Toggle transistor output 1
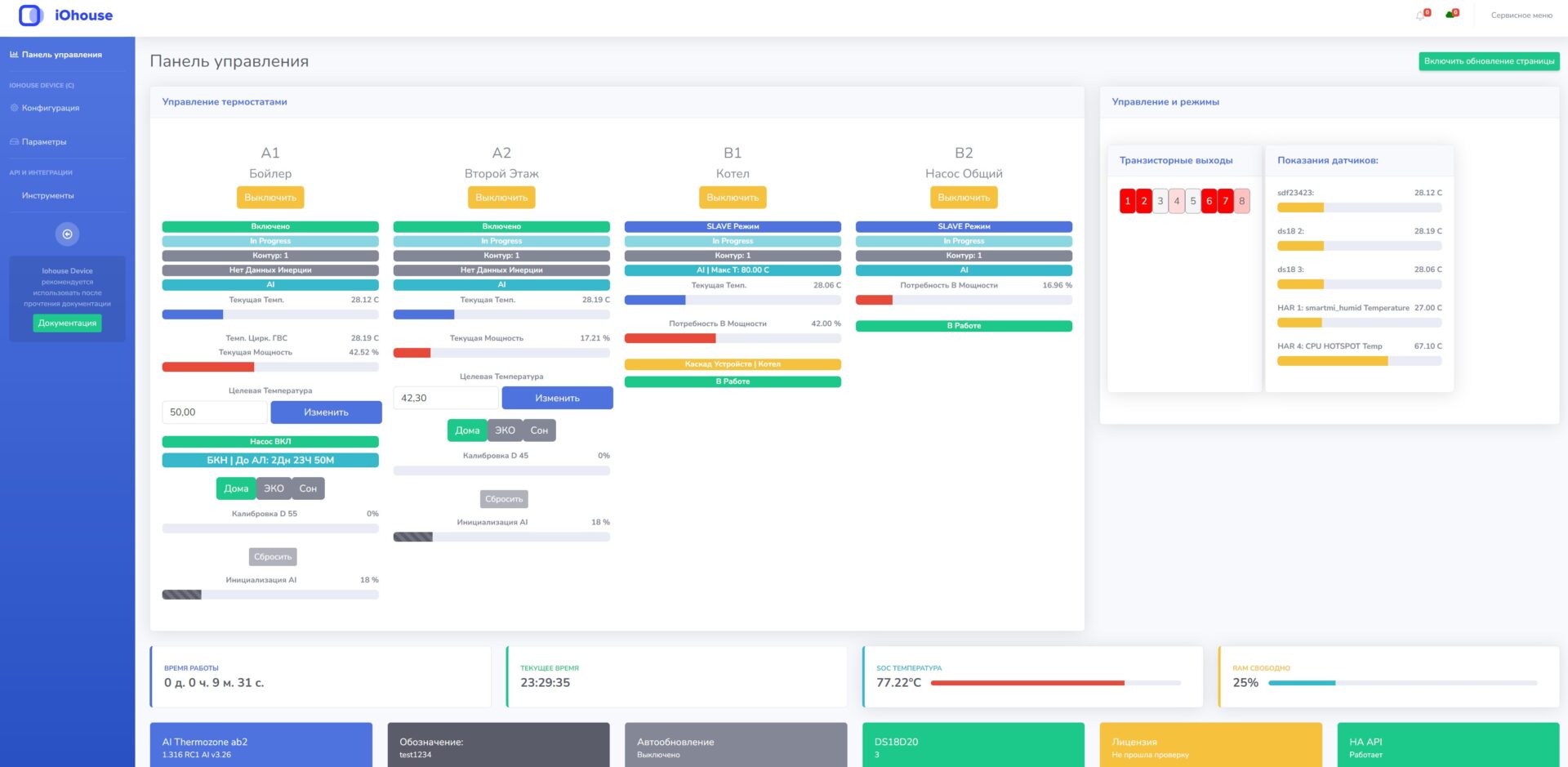The image size is (1568, 767). pyautogui.click(x=1128, y=201)
